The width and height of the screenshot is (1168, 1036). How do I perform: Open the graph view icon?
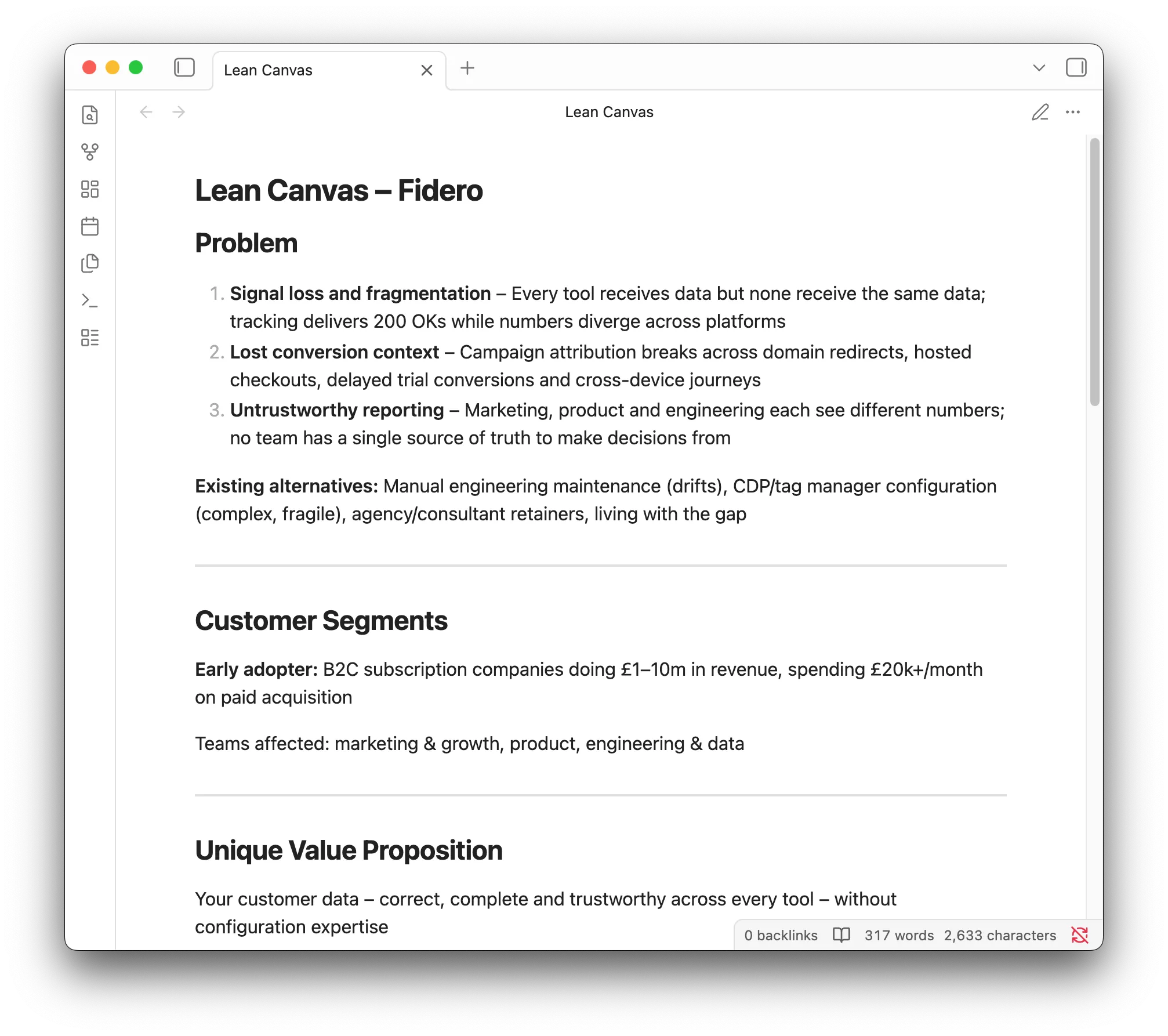coord(90,152)
